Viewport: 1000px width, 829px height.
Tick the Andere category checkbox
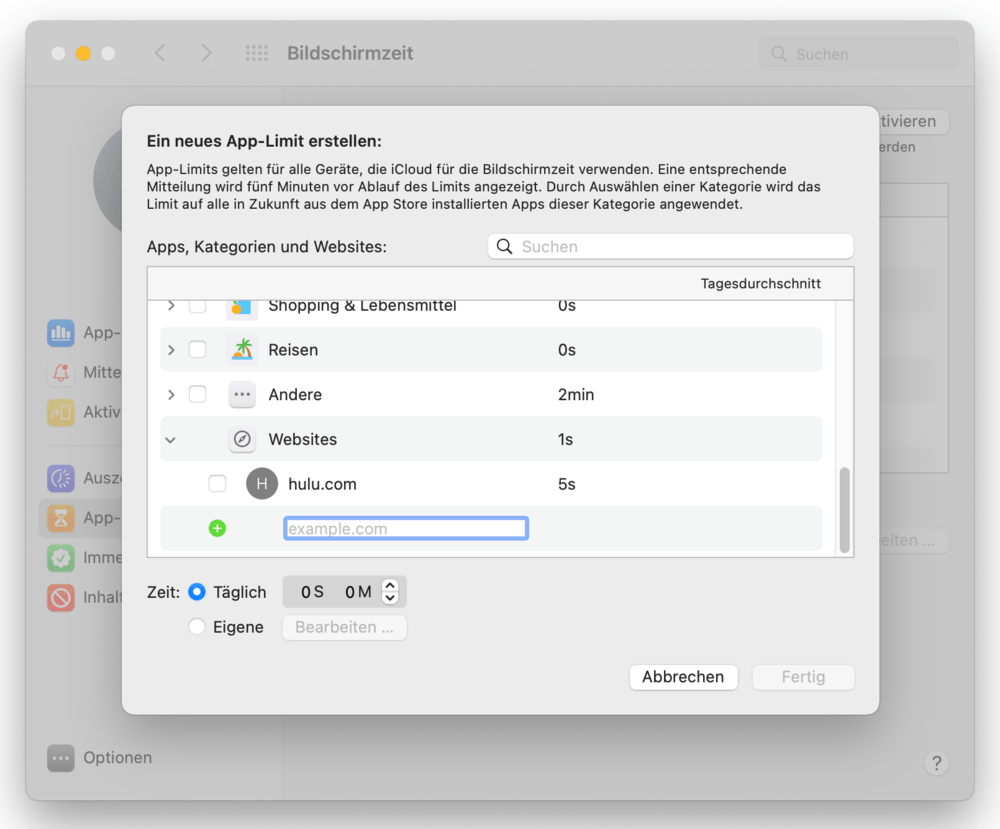[x=198, y=395]
